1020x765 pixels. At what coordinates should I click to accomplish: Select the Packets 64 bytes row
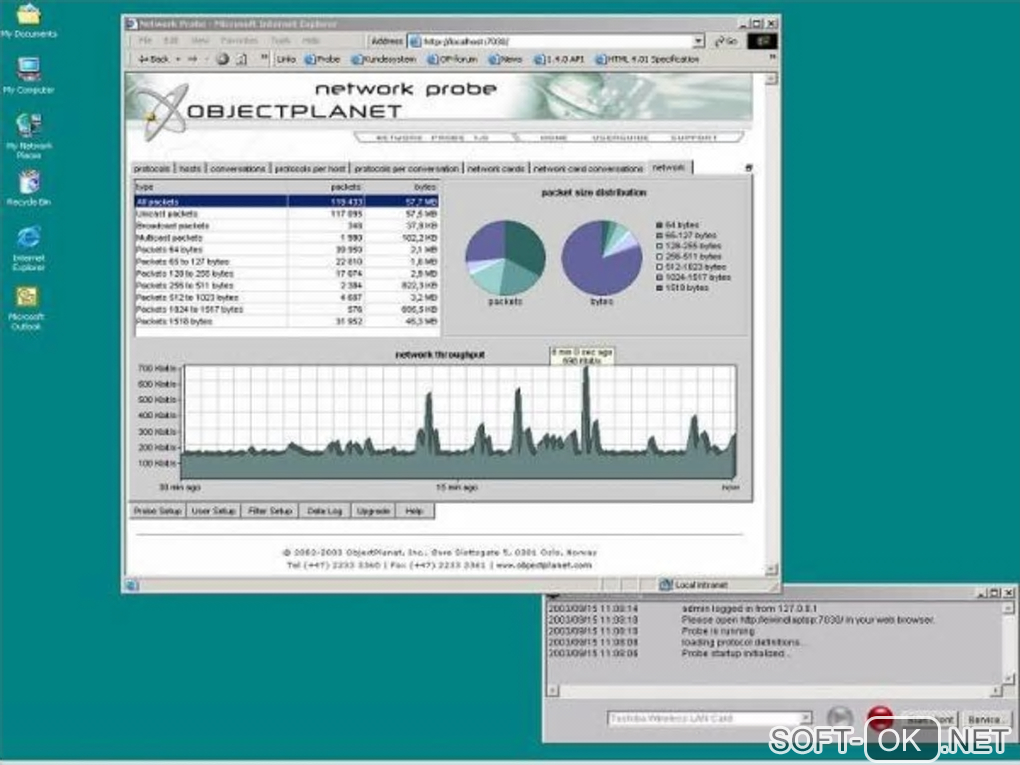pos(286,250)
